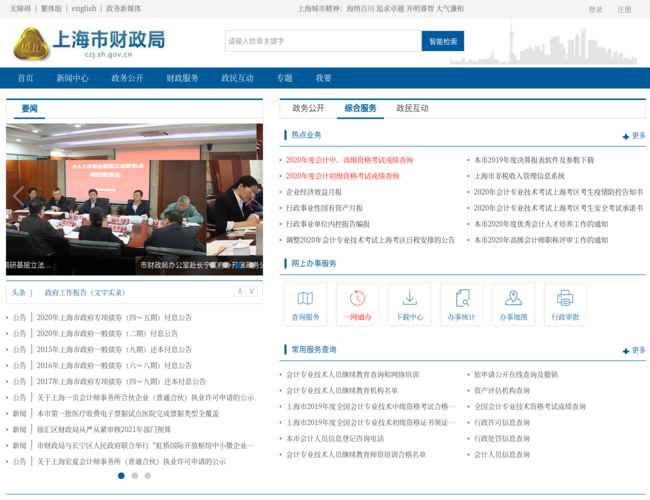Open 更多 next to 常用服务查询
Viewport: 650px width, 500px height.
pos(634,351)
